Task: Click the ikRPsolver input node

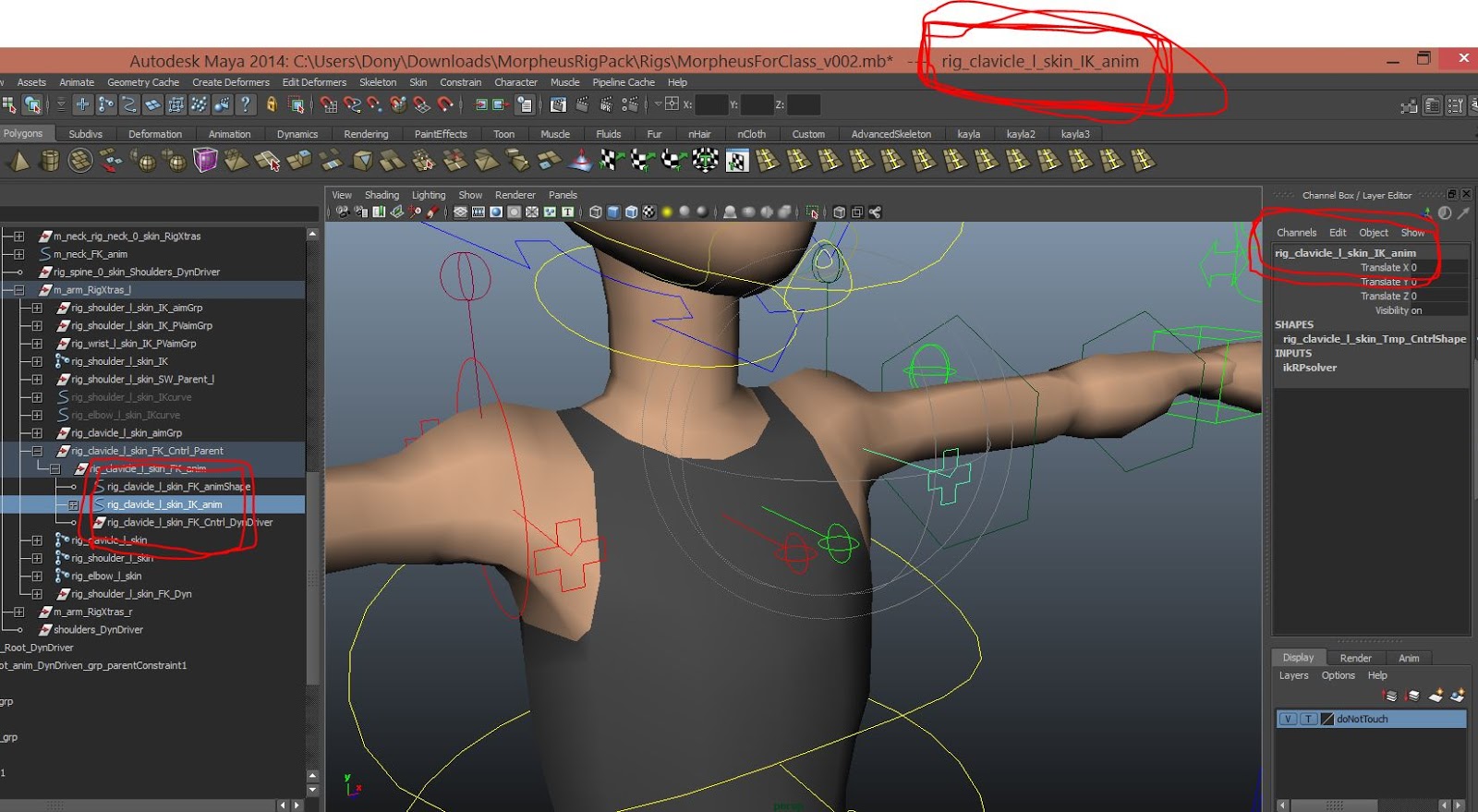Action: [x=1309, y=368]
